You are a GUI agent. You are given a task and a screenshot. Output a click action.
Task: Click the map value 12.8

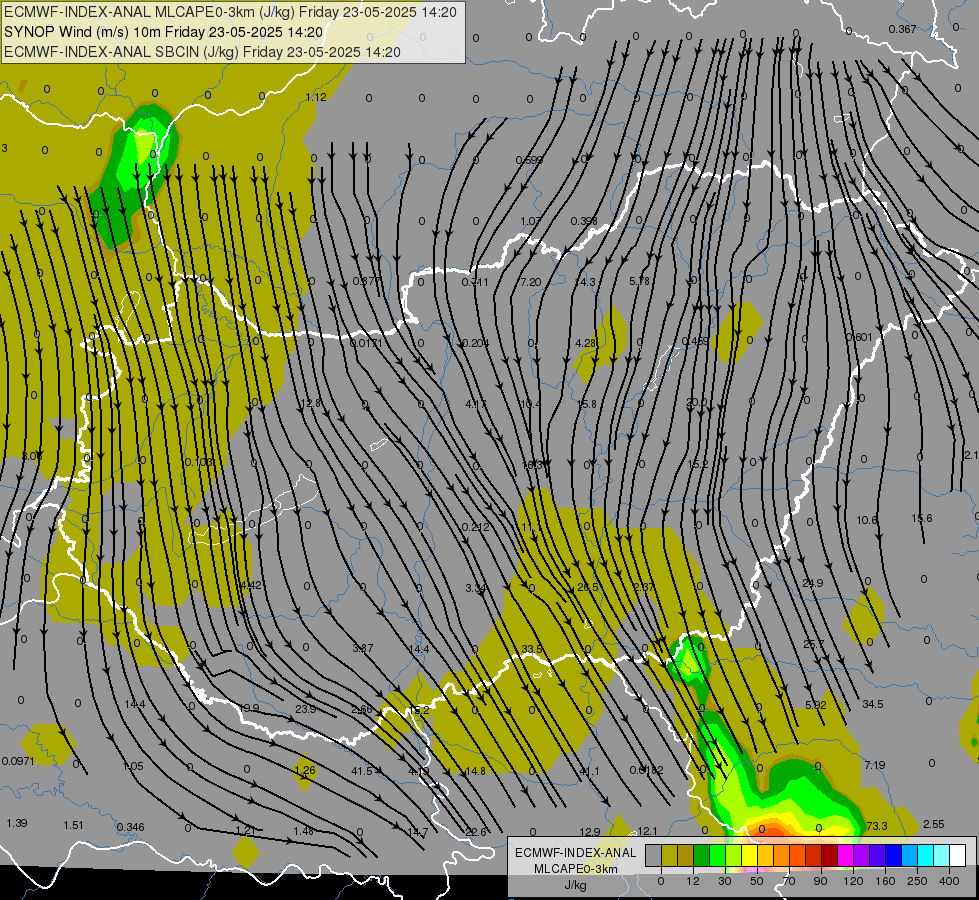tap(310, 403)
